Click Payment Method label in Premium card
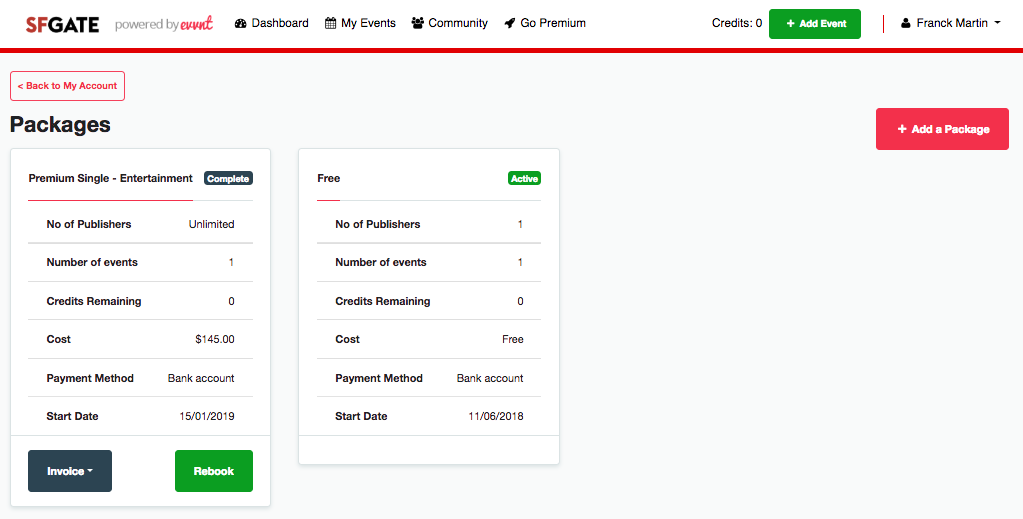 pyautogui.click(x=90, y=378)
